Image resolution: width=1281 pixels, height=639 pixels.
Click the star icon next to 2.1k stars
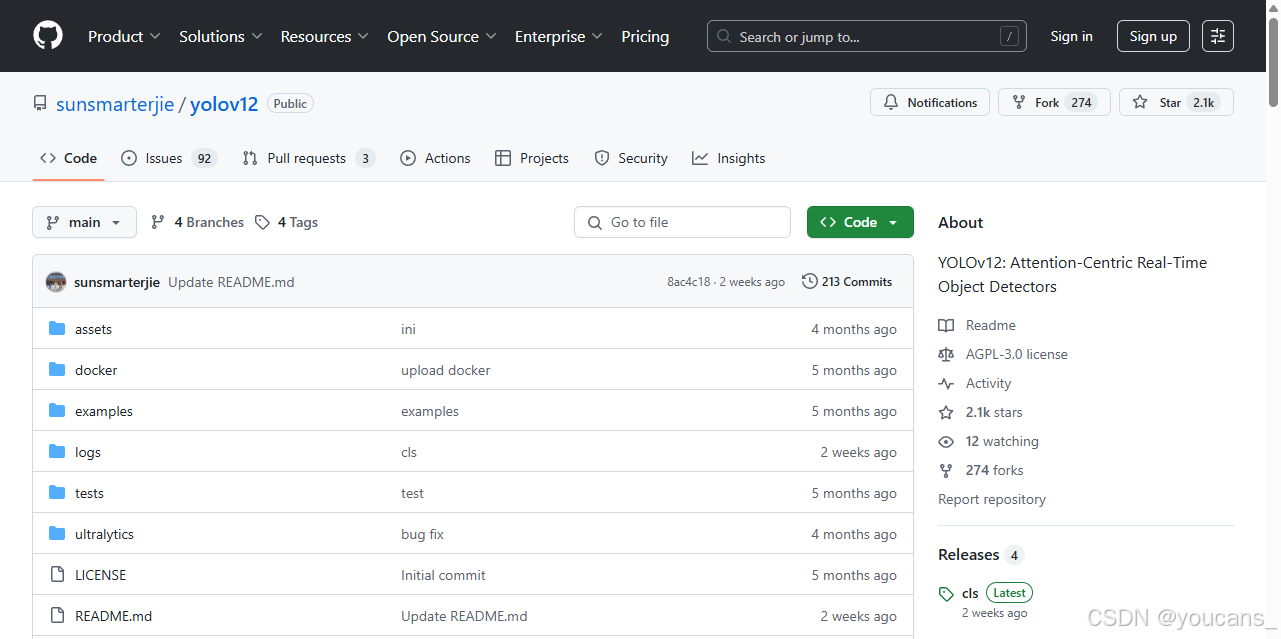(x=946, y=412)
